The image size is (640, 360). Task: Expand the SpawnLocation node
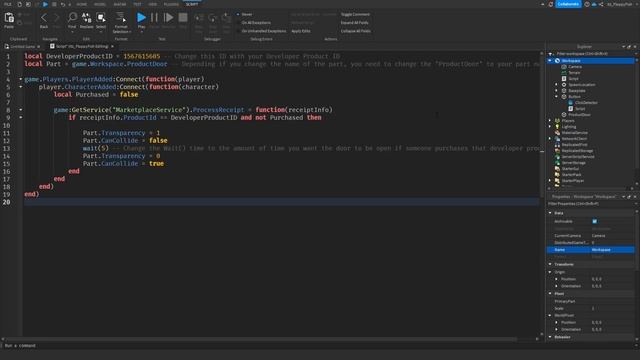tap(557, 84)
